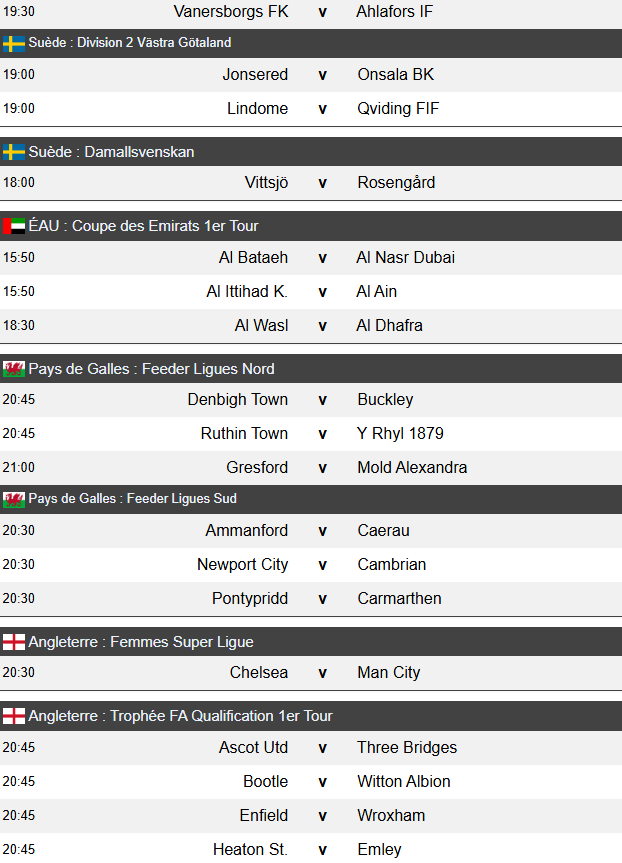
Task: Select the Al Nasr Dubai team
Action: click(x=405, y=258)
